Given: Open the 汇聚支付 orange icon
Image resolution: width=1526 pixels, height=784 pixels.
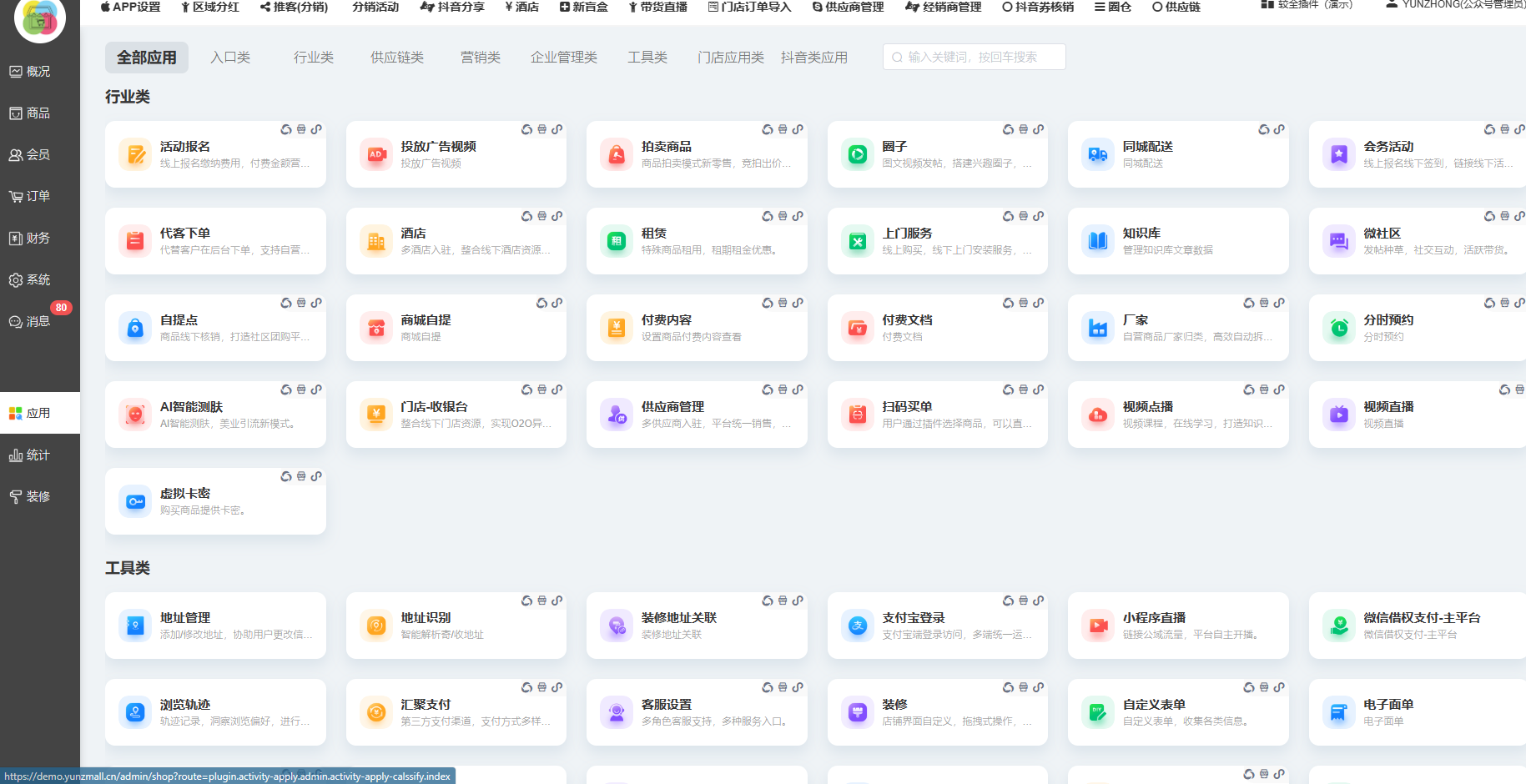Looking at the screenshot, I should point(376,712).
